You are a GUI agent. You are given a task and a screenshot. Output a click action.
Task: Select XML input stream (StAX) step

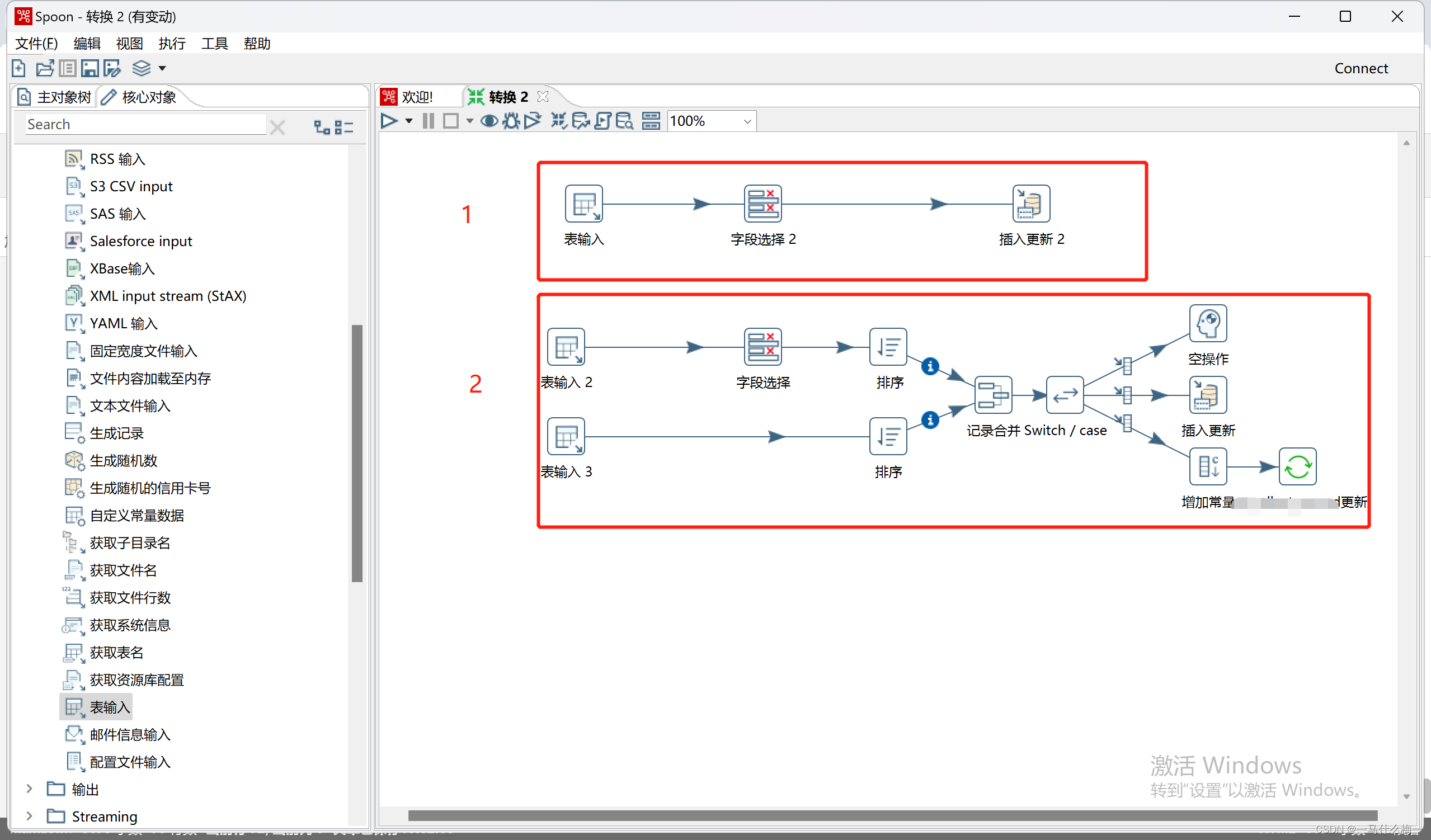pos(156,296)
